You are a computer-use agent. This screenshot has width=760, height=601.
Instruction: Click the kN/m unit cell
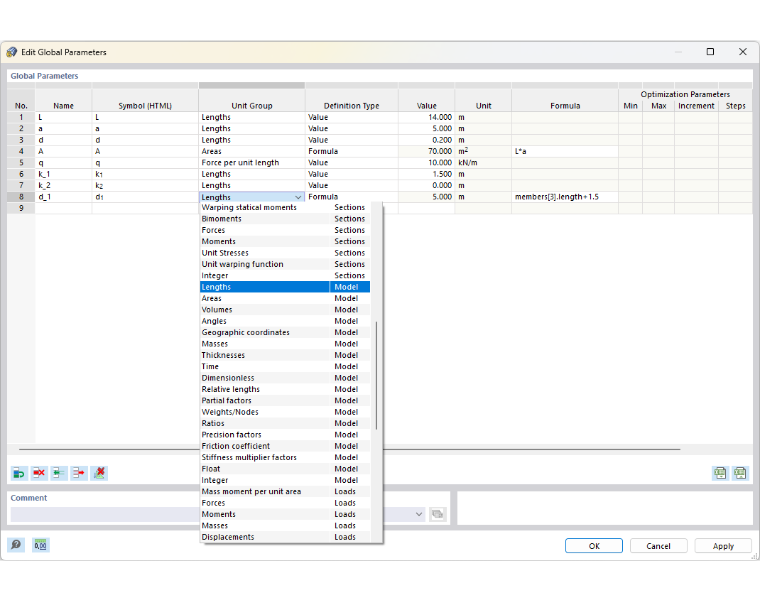click(x=483, y=163)
